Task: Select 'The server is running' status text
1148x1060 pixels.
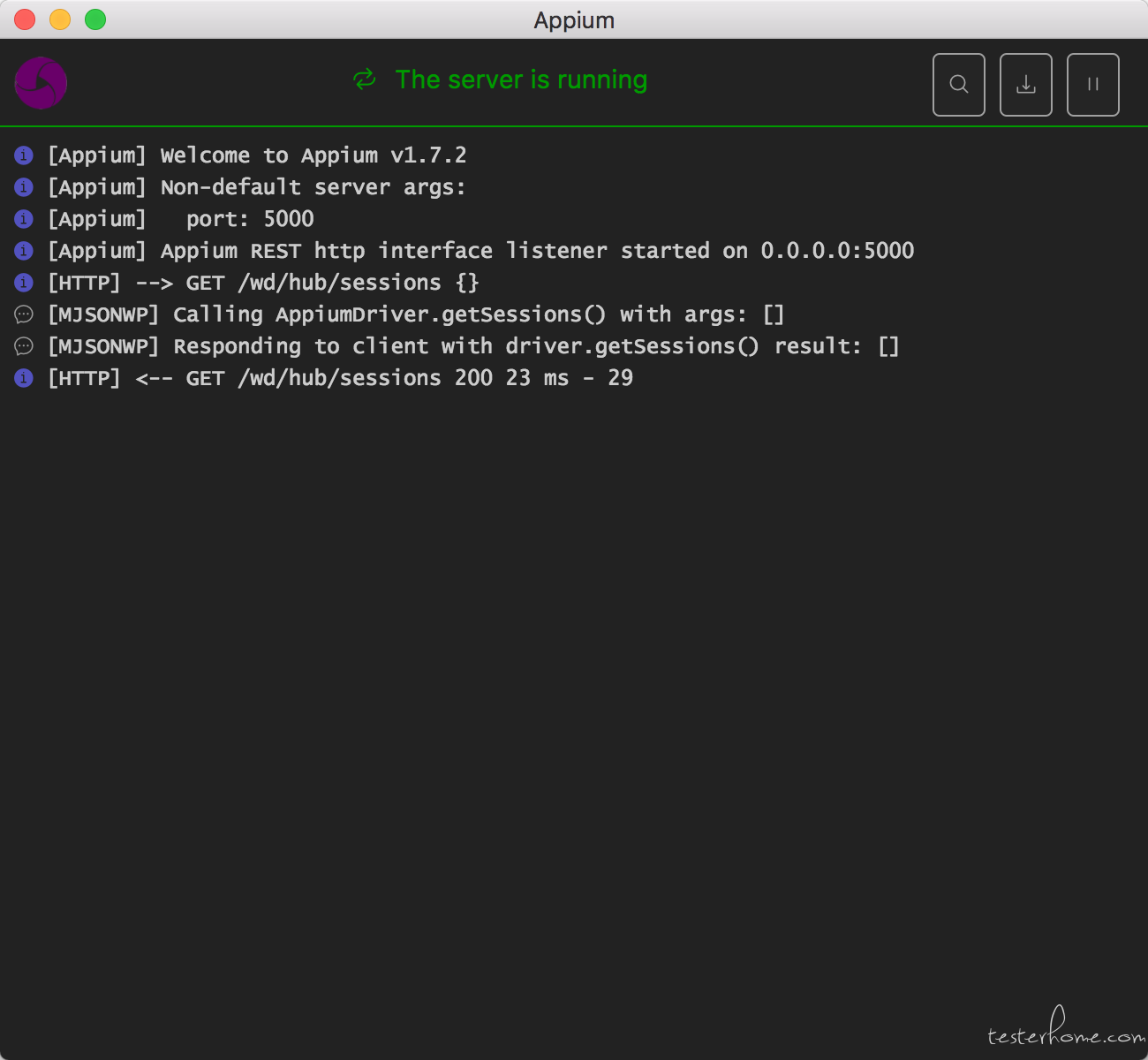Action: 521,79
